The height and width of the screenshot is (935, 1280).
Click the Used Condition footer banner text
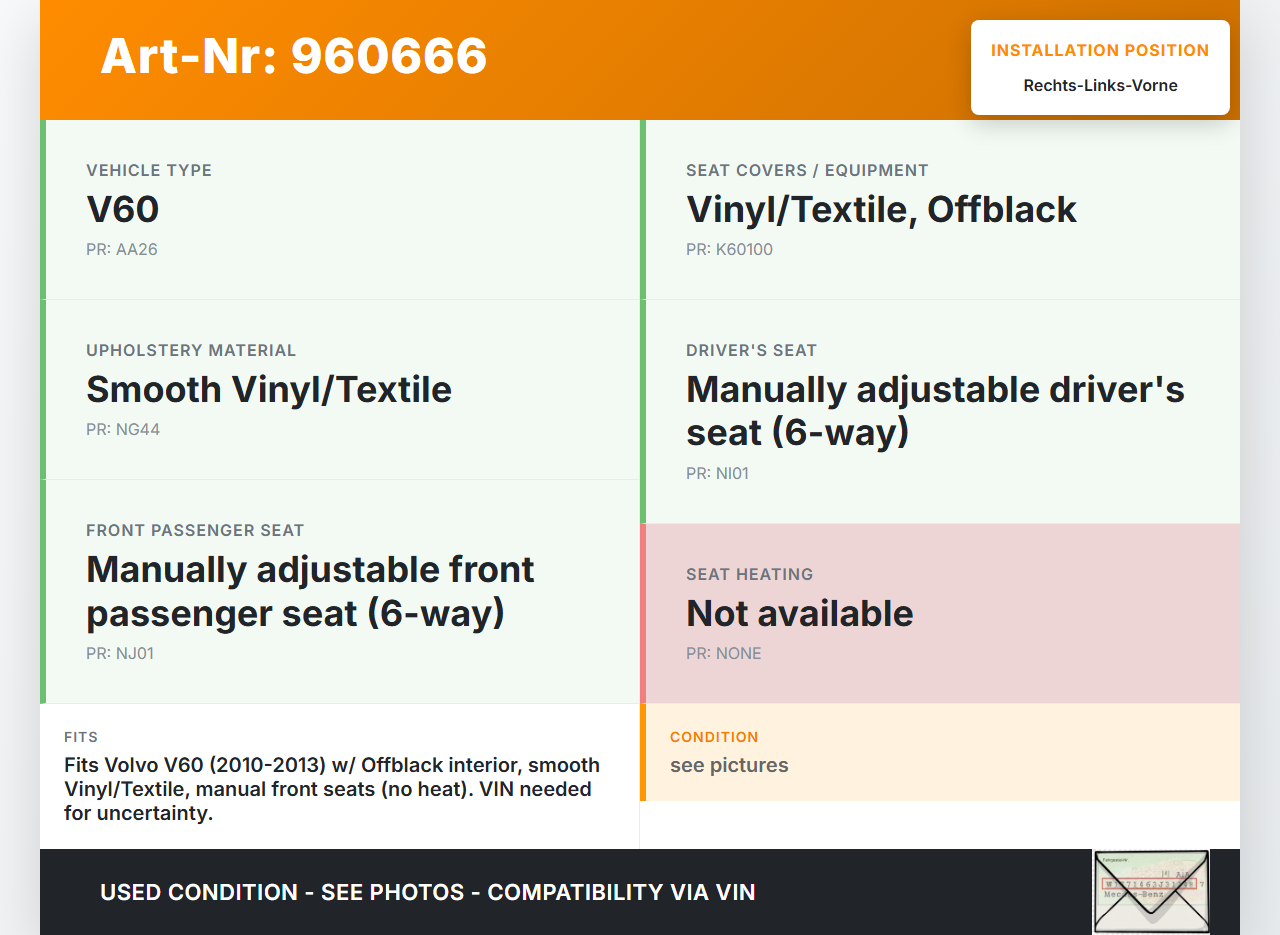pos(427,892)
